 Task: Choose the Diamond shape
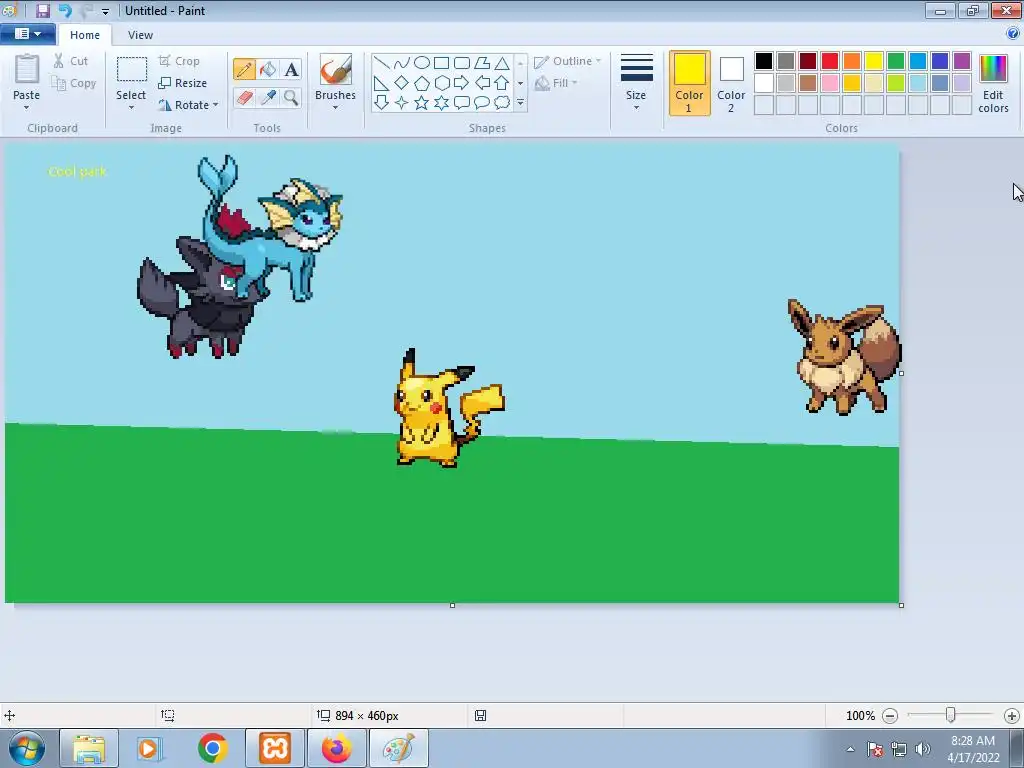[402, 83]
